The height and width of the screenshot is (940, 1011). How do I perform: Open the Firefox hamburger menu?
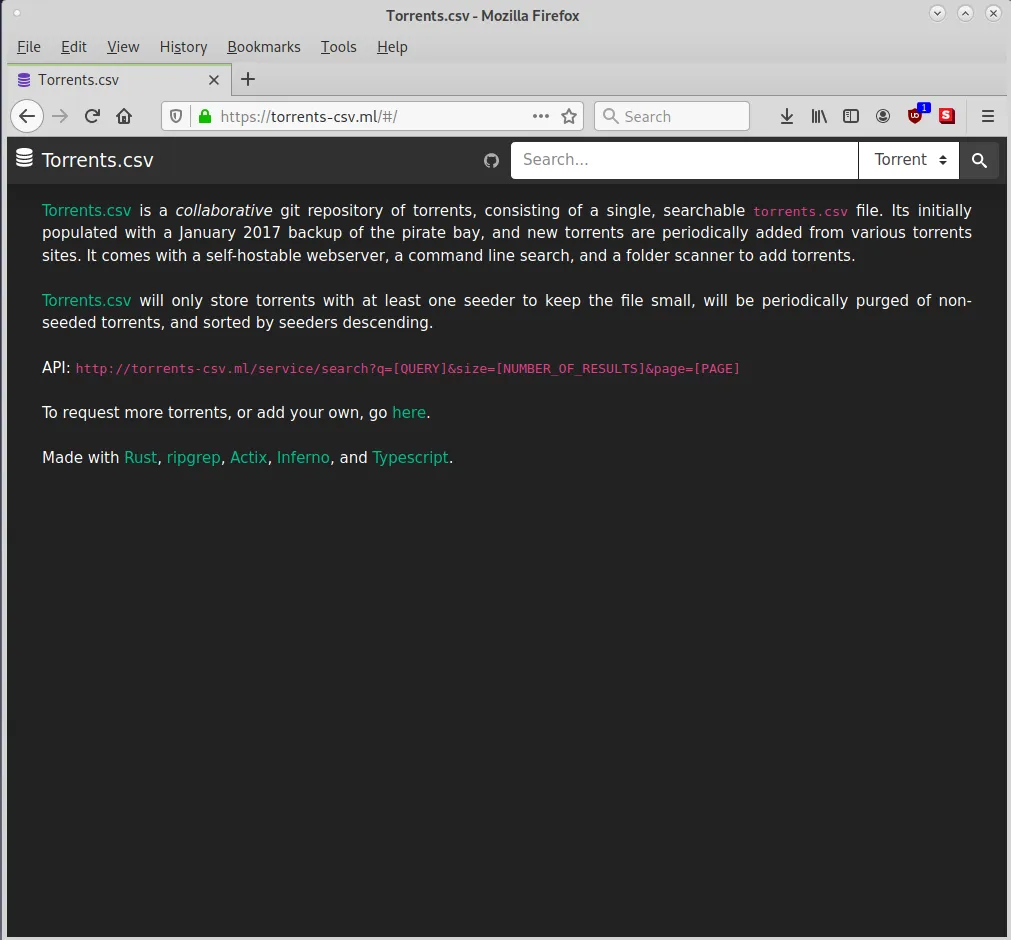(988, 116)
